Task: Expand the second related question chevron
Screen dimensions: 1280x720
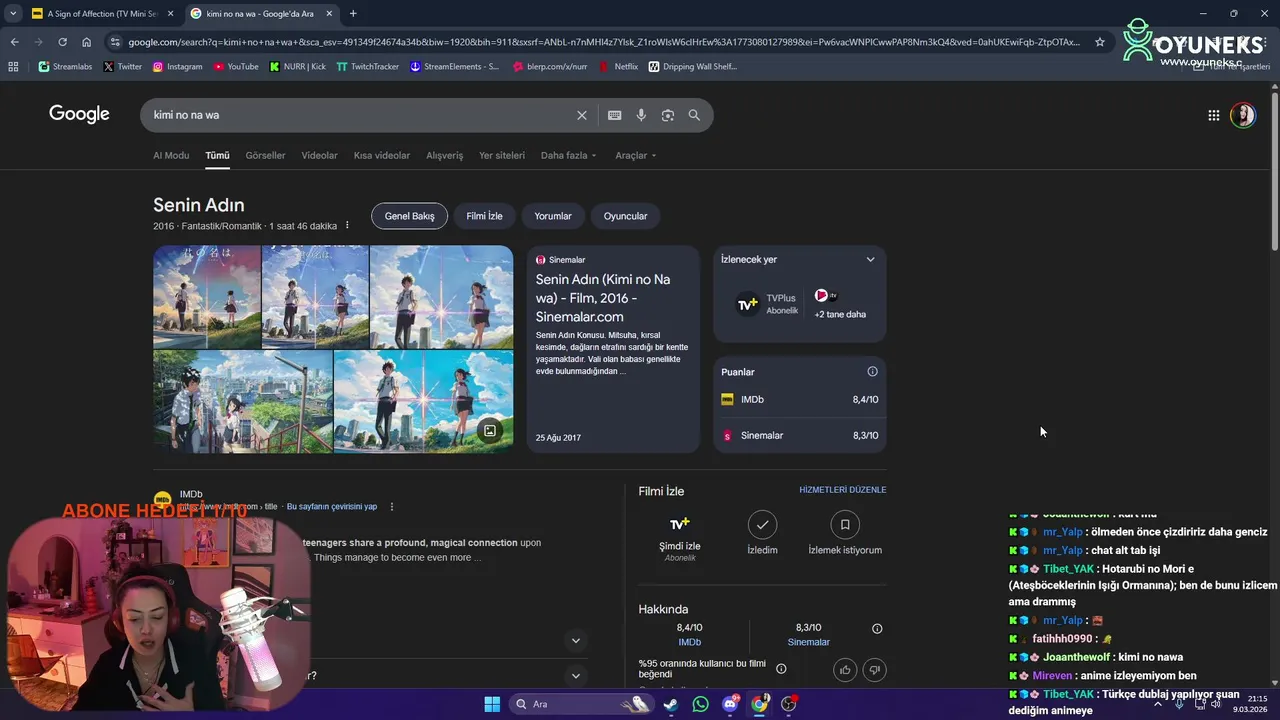Action: pos(575,676)
